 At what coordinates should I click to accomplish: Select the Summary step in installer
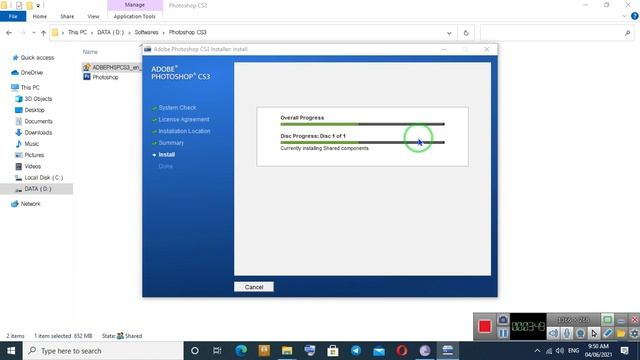(x=171, y=143)
